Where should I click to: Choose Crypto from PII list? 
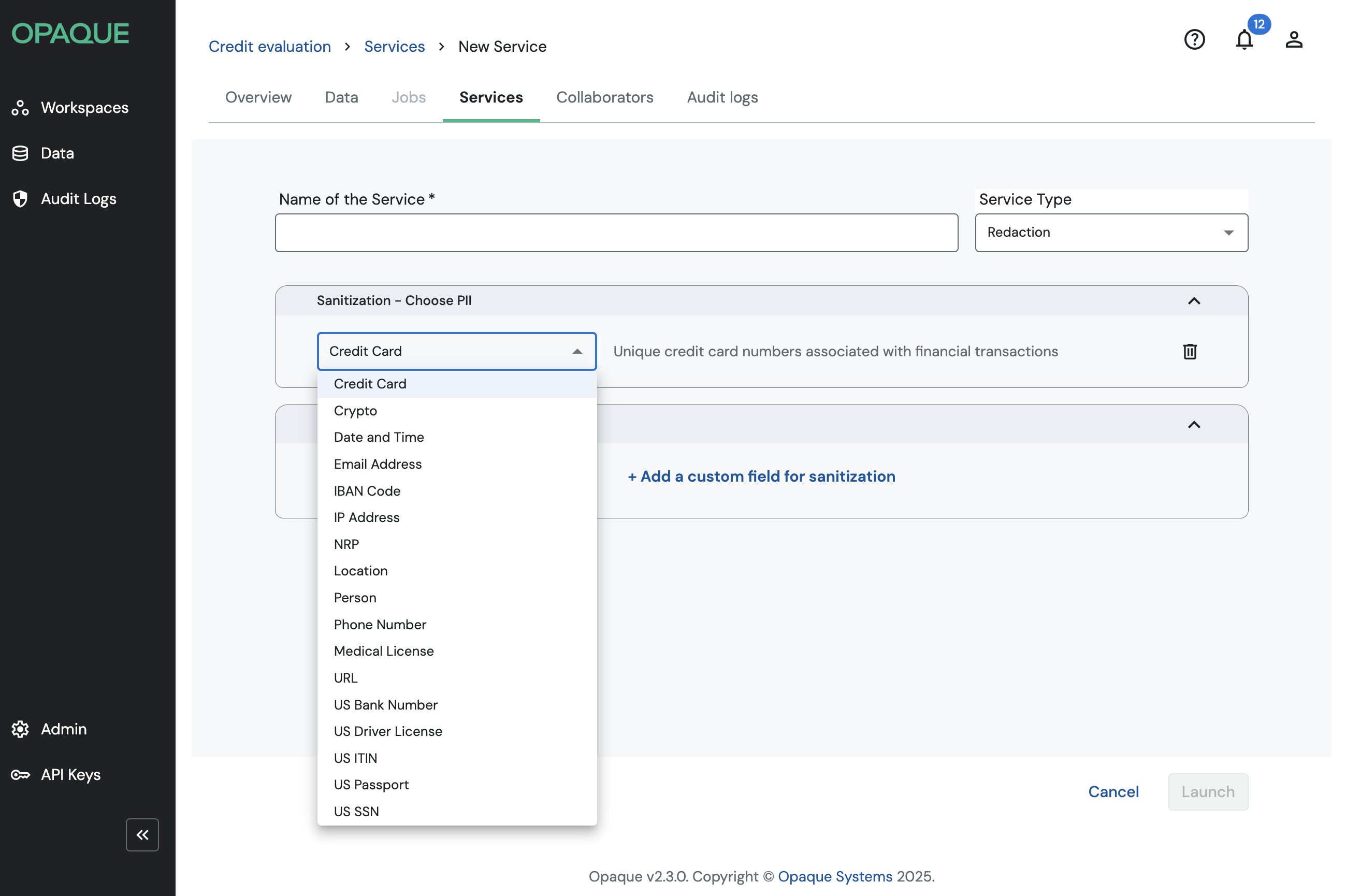coord(457,411)
